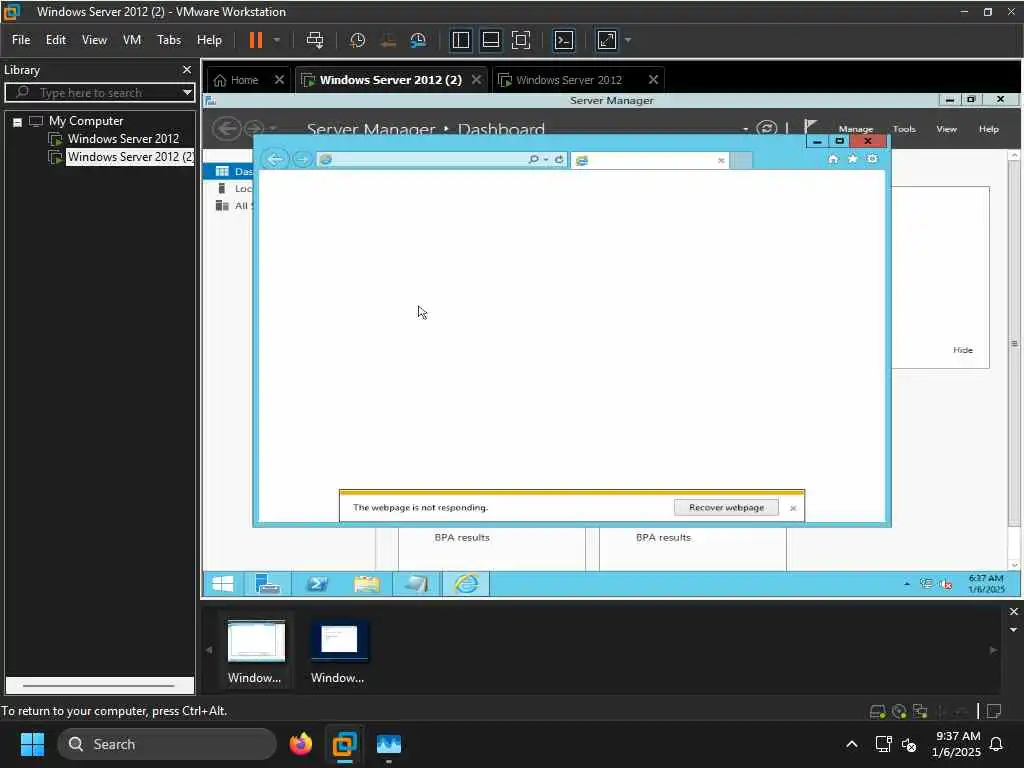Image resolution: width=1024 pixels, height=768 pixels.
Task: Open Server Manager notifications flag
Action: coord(810,127)
